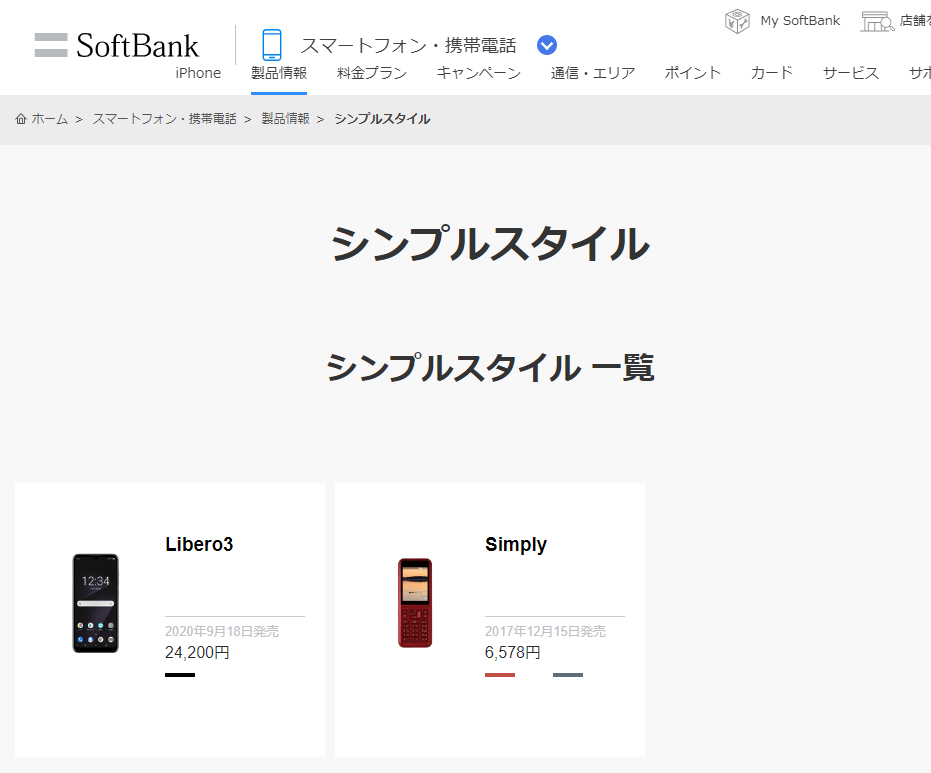931x773 pixels.
Task: Click the 2020年9月18日発売 release date
Action: point(222,631)
